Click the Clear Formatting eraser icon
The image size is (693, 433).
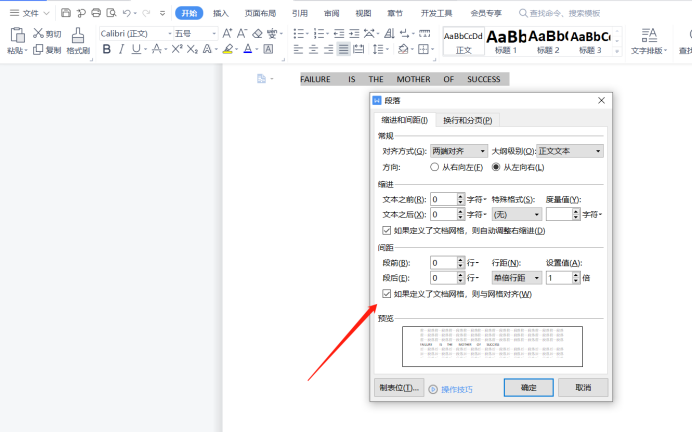257,33
